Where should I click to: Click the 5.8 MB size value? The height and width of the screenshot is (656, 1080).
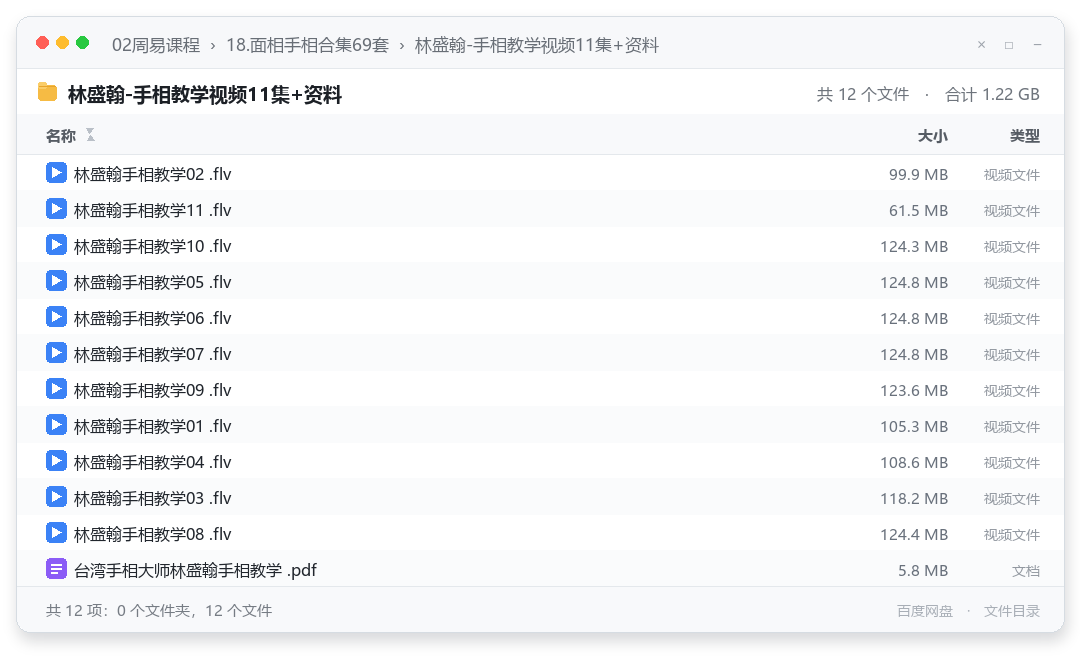pos(923,570)
